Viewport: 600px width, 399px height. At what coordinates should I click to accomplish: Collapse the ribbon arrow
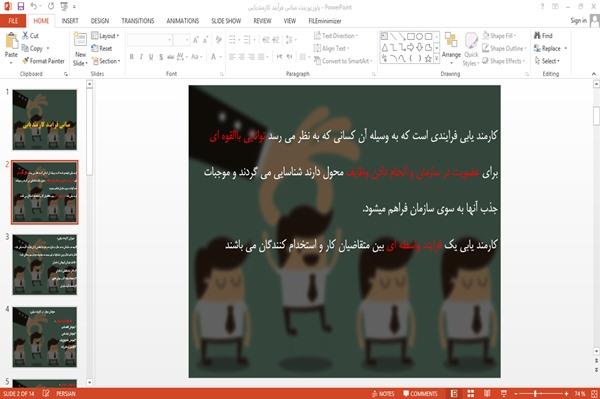[593, 74]
